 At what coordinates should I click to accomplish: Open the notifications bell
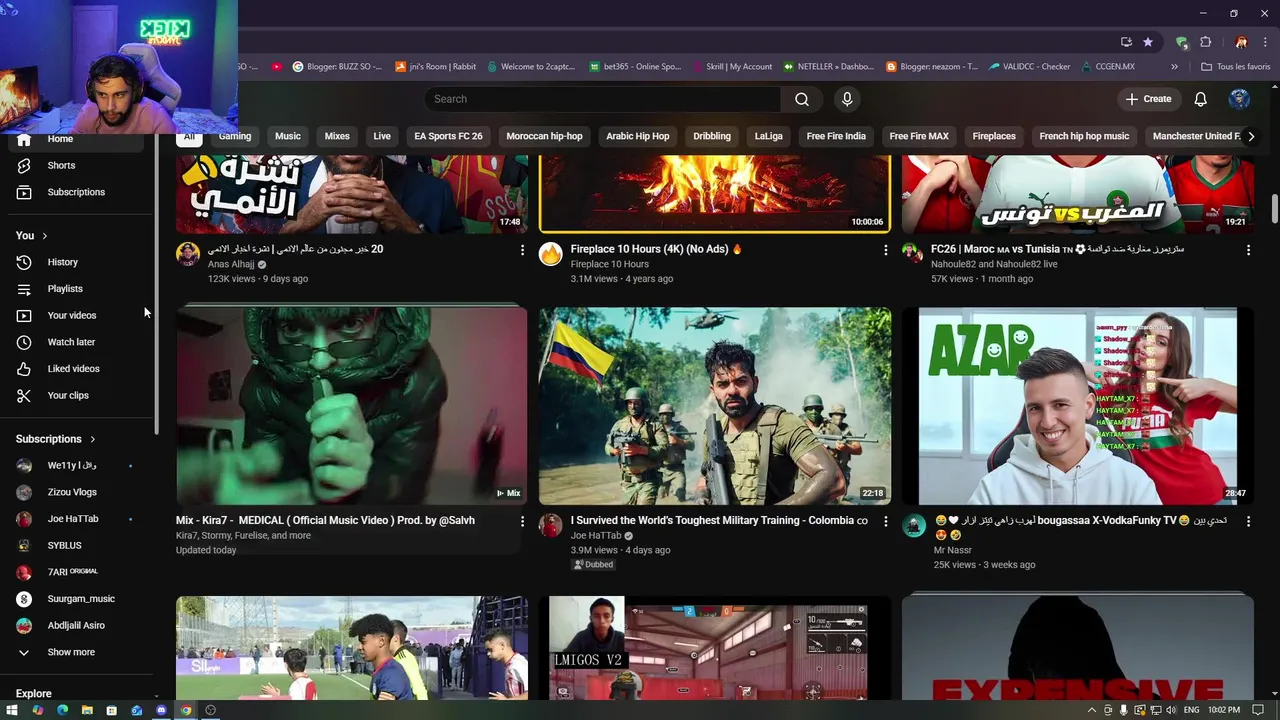pos(1200,99)
